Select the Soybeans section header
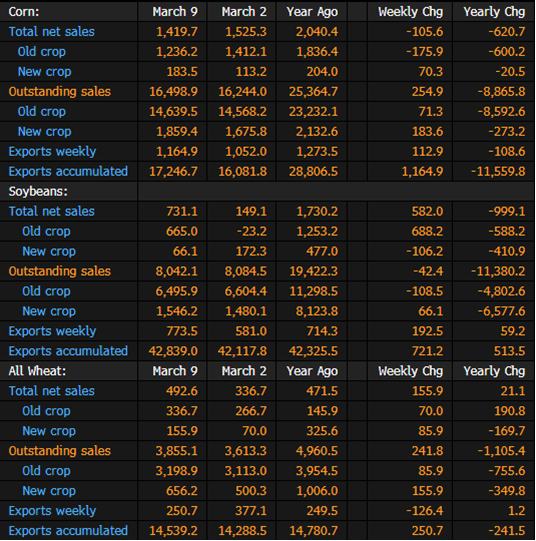 coord(38,191)
